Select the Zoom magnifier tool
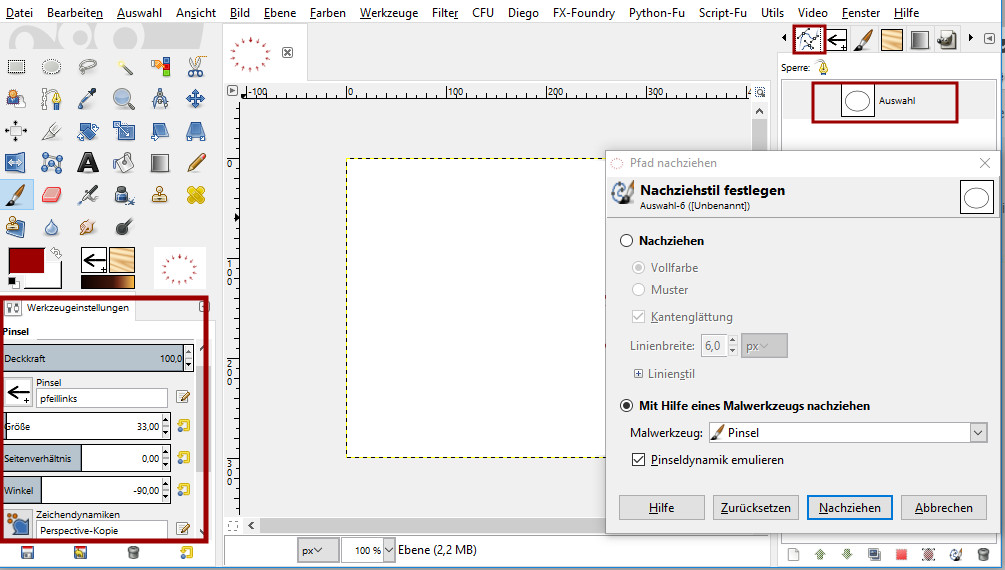 124,99
